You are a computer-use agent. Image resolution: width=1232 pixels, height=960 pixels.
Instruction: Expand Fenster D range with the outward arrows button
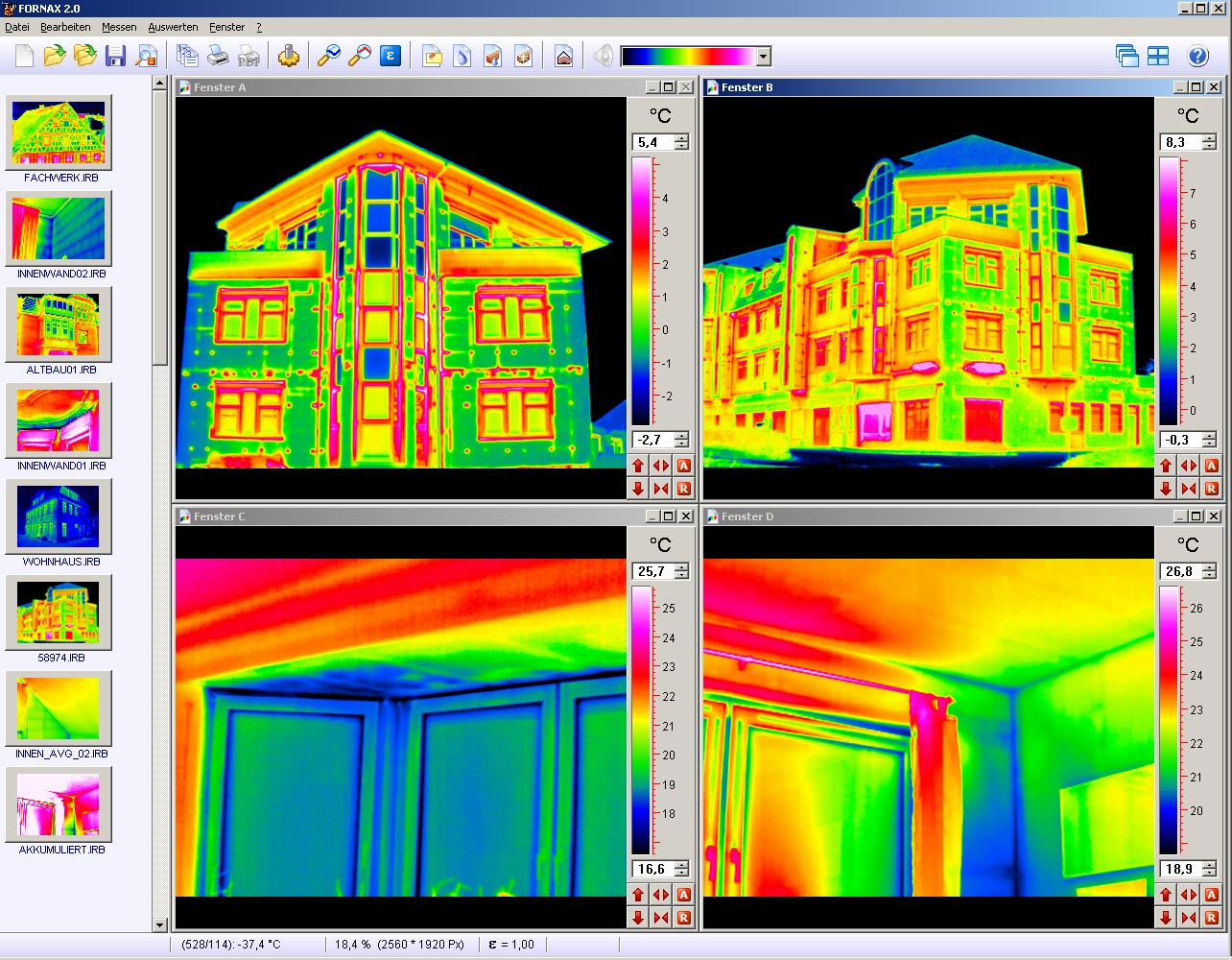click(x=1189, y=895)
